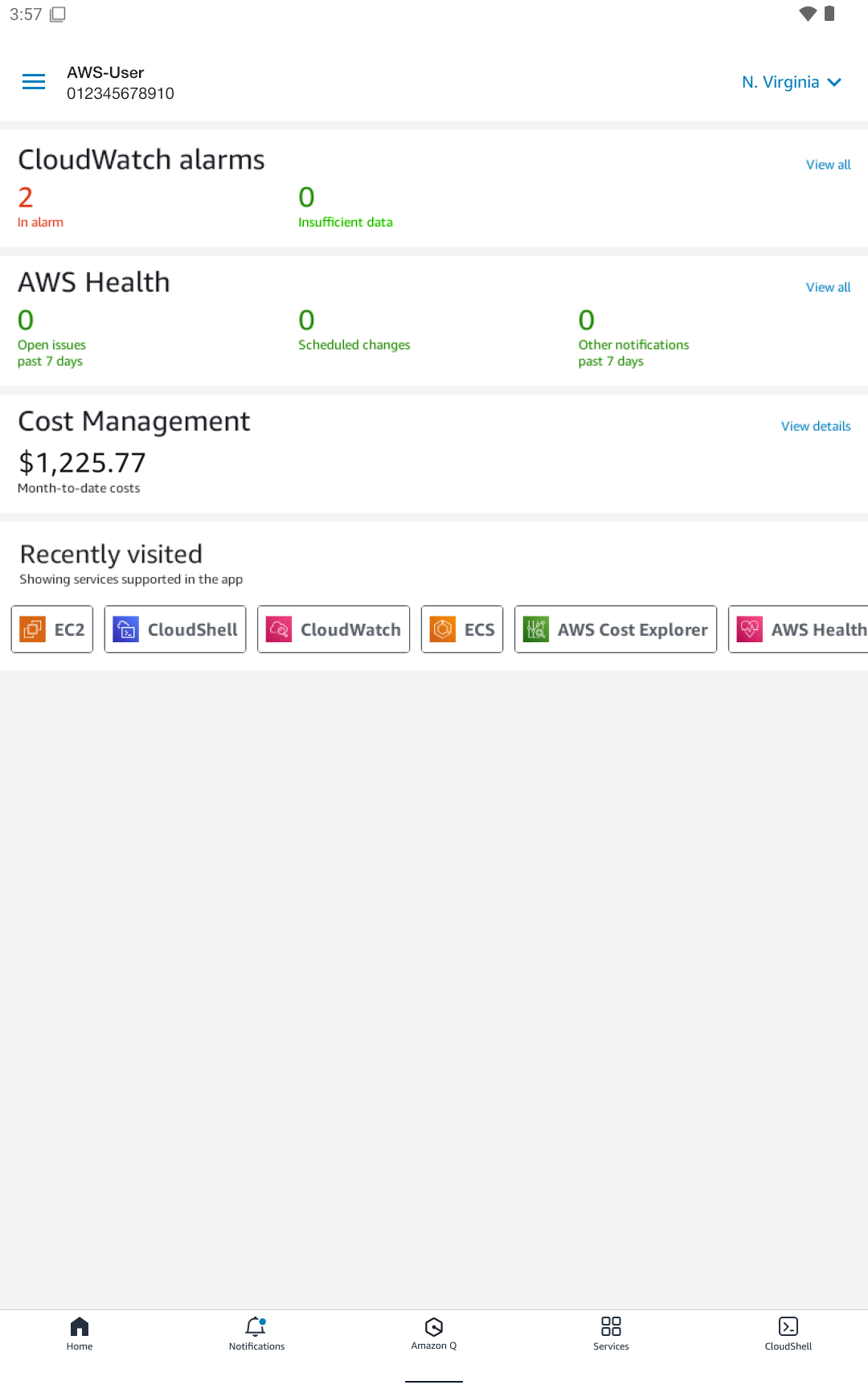Screen dimensions: 868x1389
Task: View details of Cost Management
Action: click(816, 427)
